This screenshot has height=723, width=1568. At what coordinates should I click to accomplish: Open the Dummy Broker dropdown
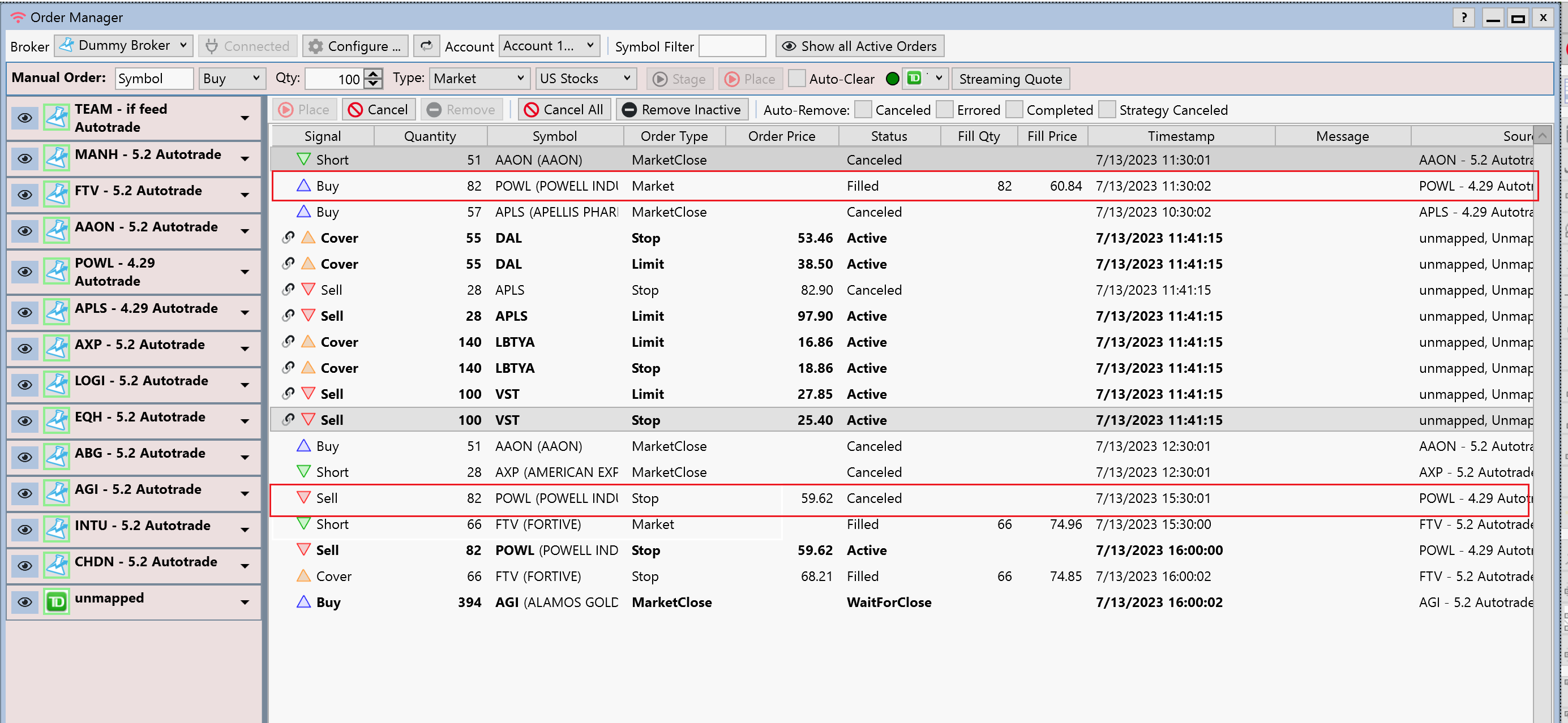[124, 46]
